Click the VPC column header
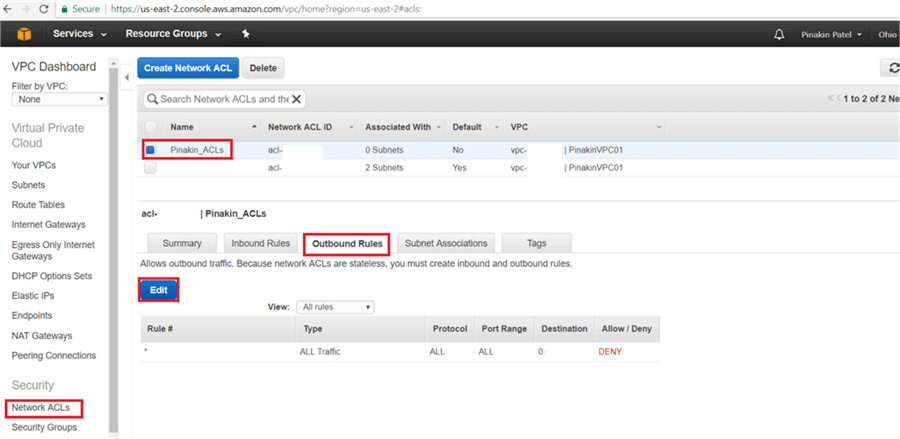This screenshot has height=439, width=900. (519, 127)
